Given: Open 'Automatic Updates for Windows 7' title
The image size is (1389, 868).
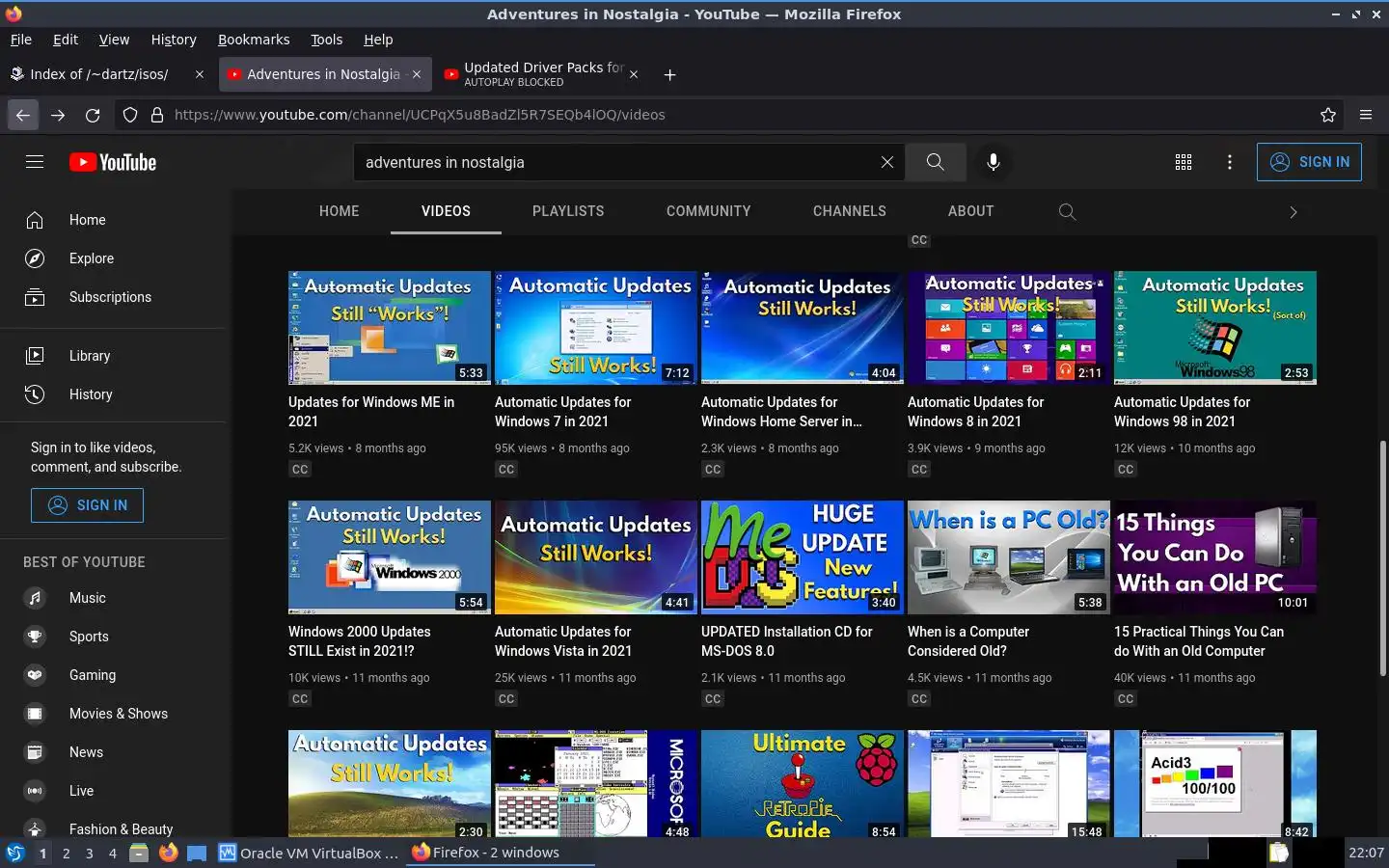Looking at the screenshot, I should [x=562, y=412].
